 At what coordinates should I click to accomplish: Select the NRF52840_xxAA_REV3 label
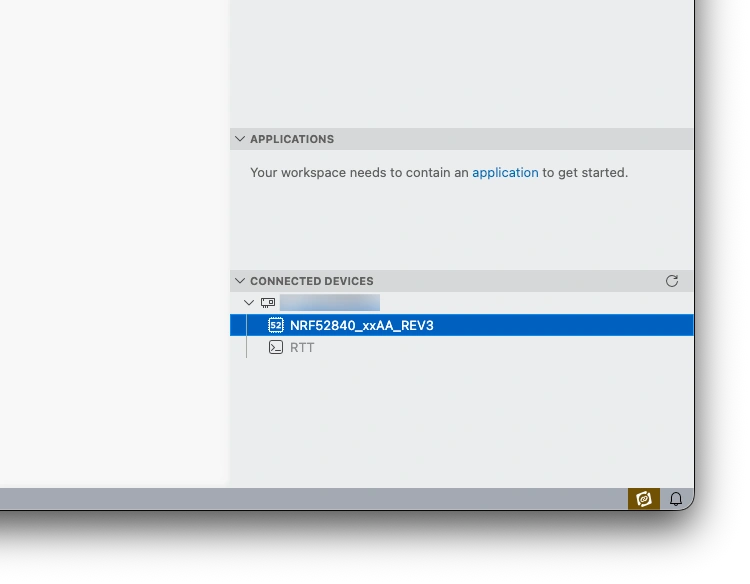(x=362, y=325)
